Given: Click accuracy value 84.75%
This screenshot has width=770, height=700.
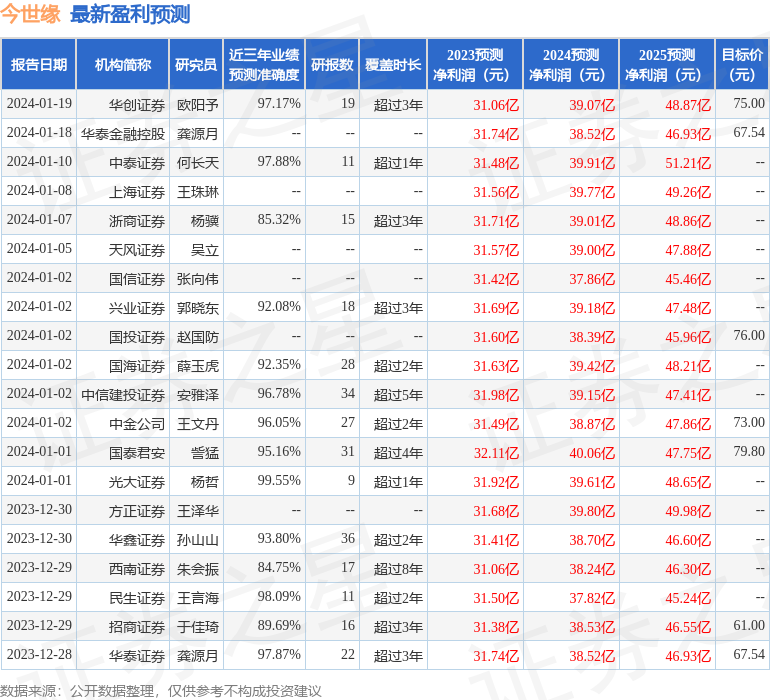Looking at the screenshot, I should click(x=279, y=567).
